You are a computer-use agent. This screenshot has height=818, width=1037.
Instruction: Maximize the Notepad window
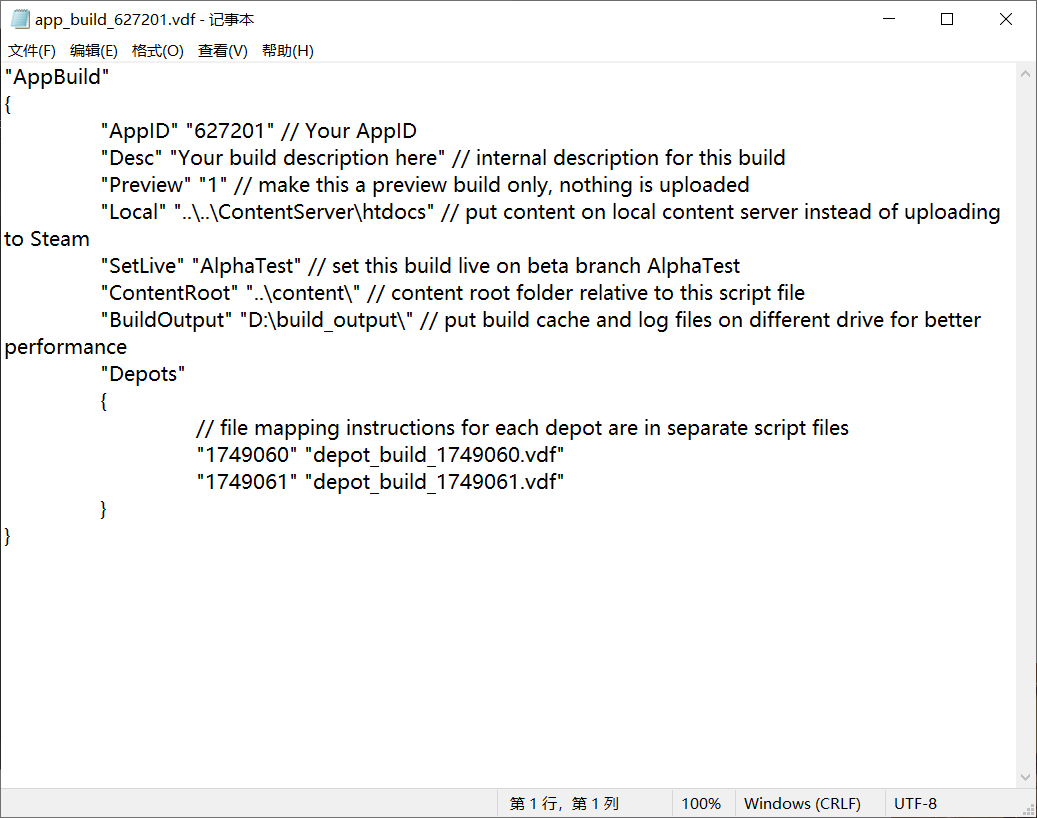(x=947, y=19)
